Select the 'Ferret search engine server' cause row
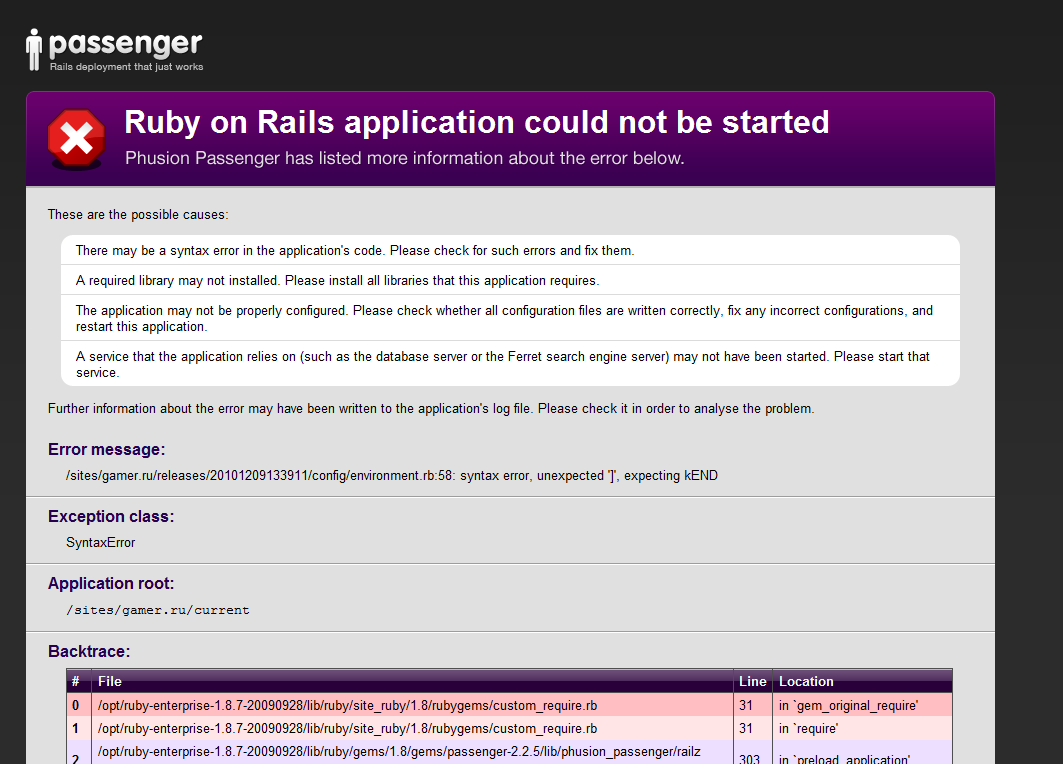Screen dimensions: 1063x764 510,364
